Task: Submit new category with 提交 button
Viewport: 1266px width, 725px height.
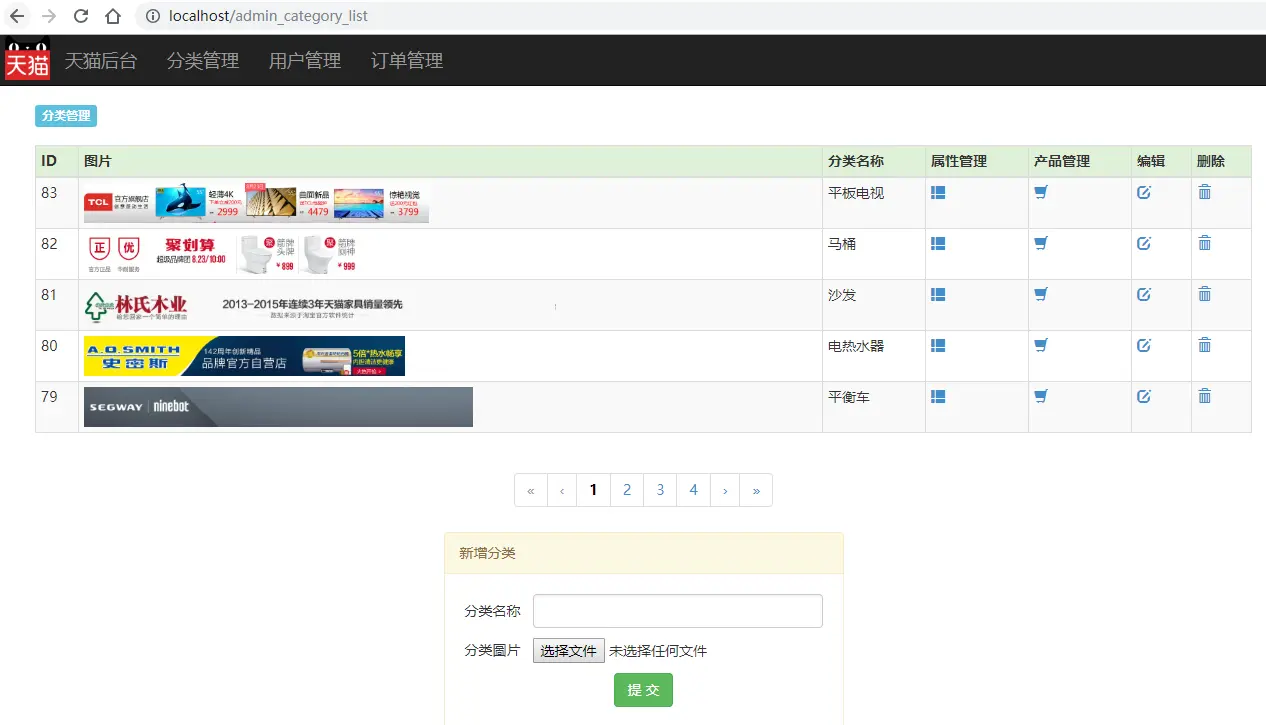Action: point(643,690)
